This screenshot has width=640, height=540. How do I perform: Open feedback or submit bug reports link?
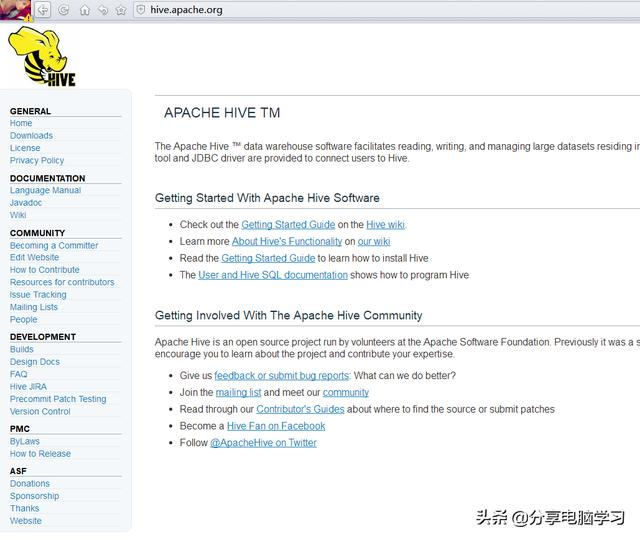tap(282, 376)
